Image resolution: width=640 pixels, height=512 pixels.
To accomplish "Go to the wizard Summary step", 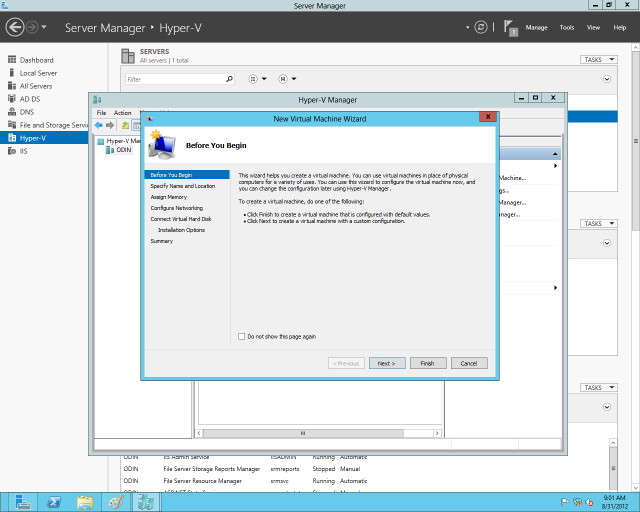I will [162, 241].
